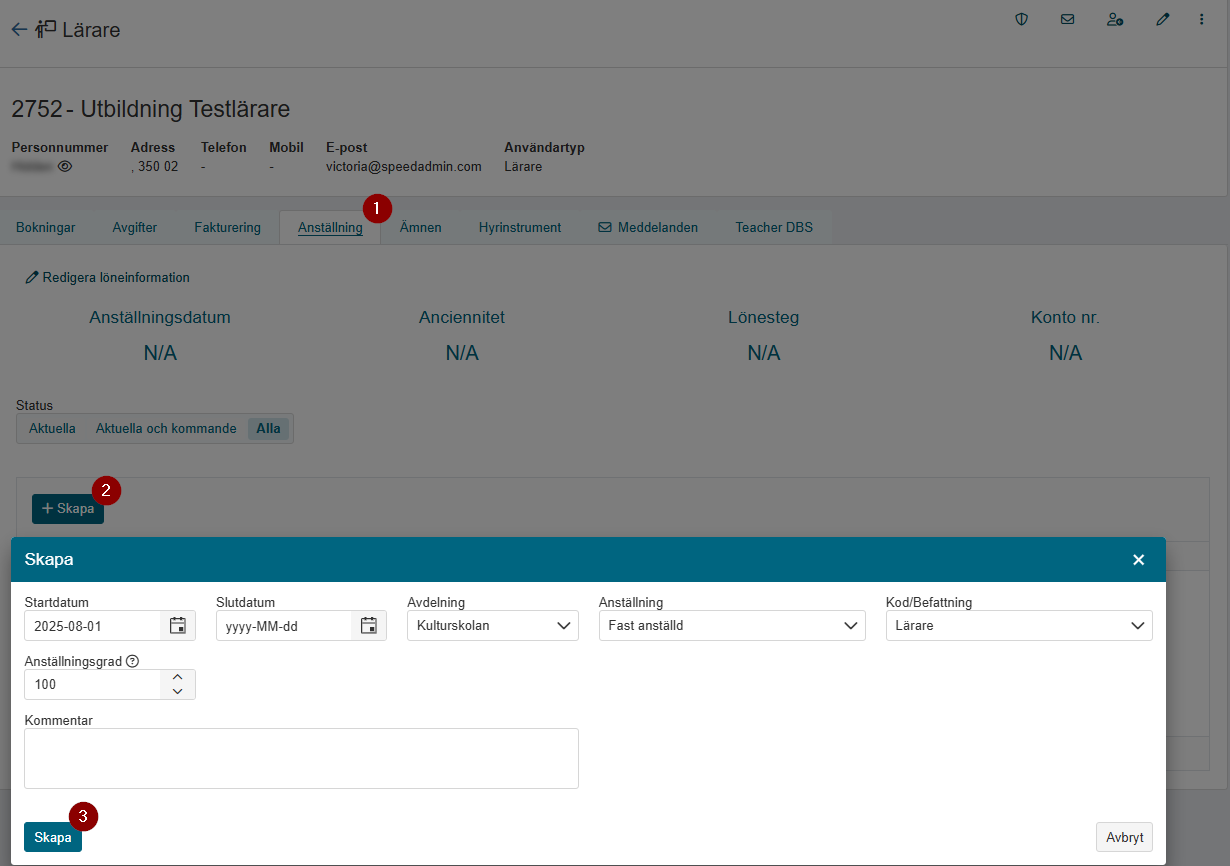Screen dimensions: 1230x866
Task: Select the Anställning tab
Action: [x=330, y=227]
